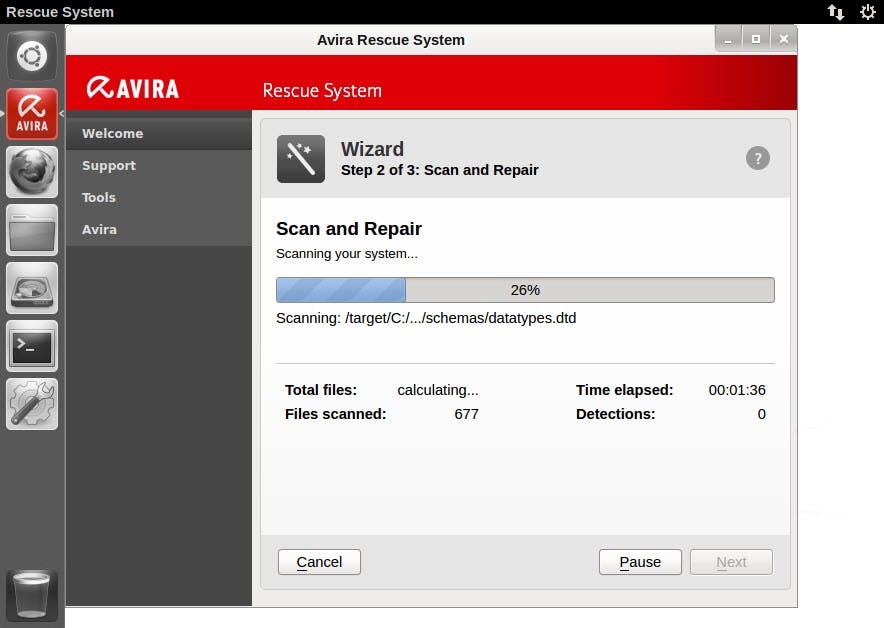The image size is (884, 628).
Task: Click the network arrows indicator in top bar
Action: (836, 12)
